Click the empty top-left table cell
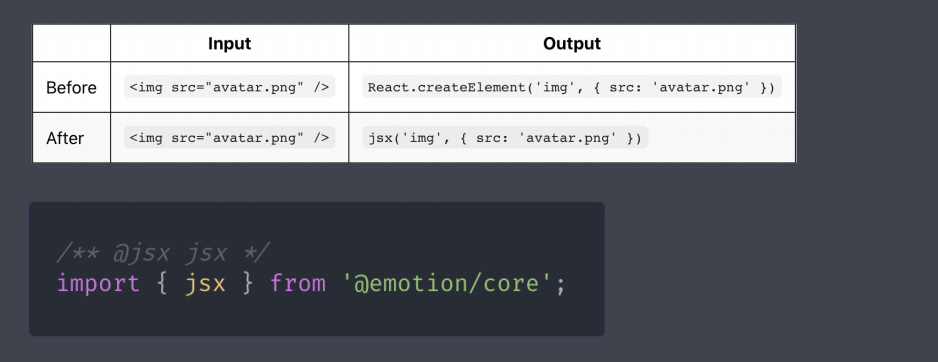 coord(71,43)
